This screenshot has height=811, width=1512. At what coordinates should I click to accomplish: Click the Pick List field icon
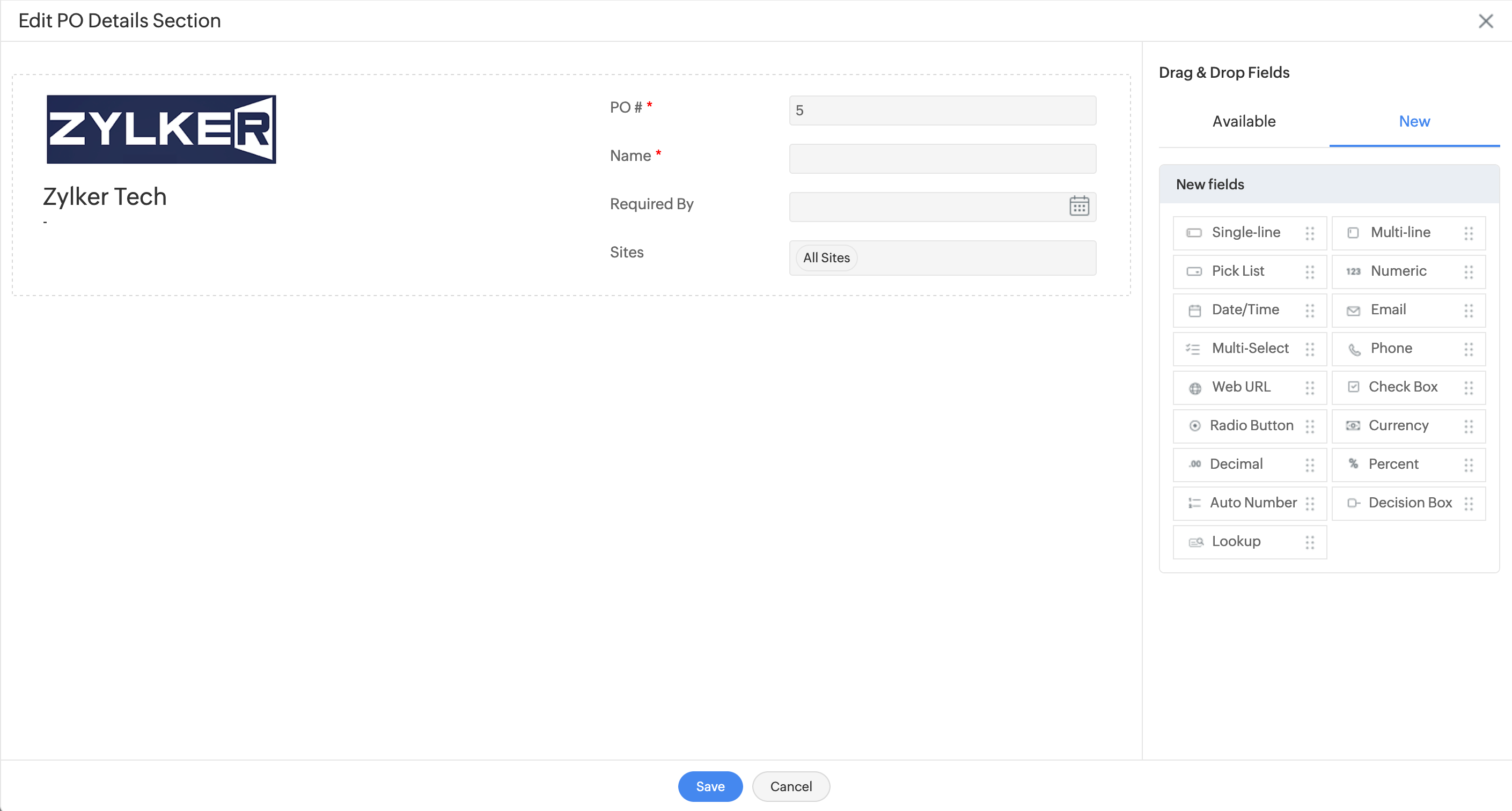tap(1194, 272)
